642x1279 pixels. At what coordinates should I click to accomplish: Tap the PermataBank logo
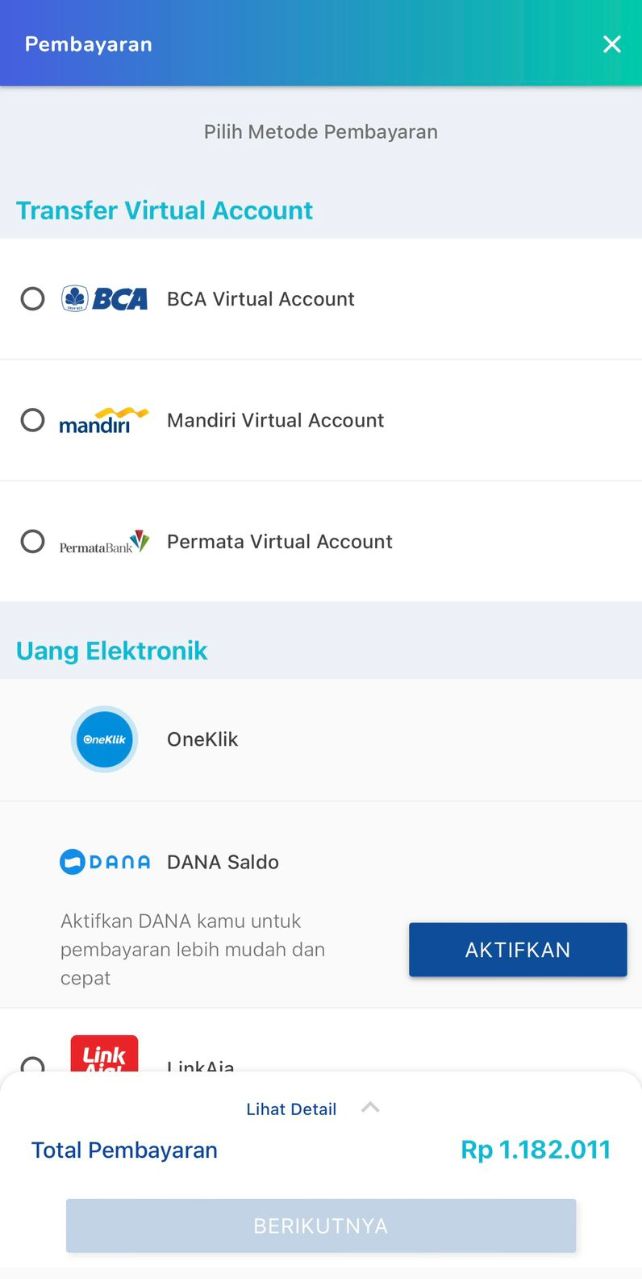click(104, 542)
